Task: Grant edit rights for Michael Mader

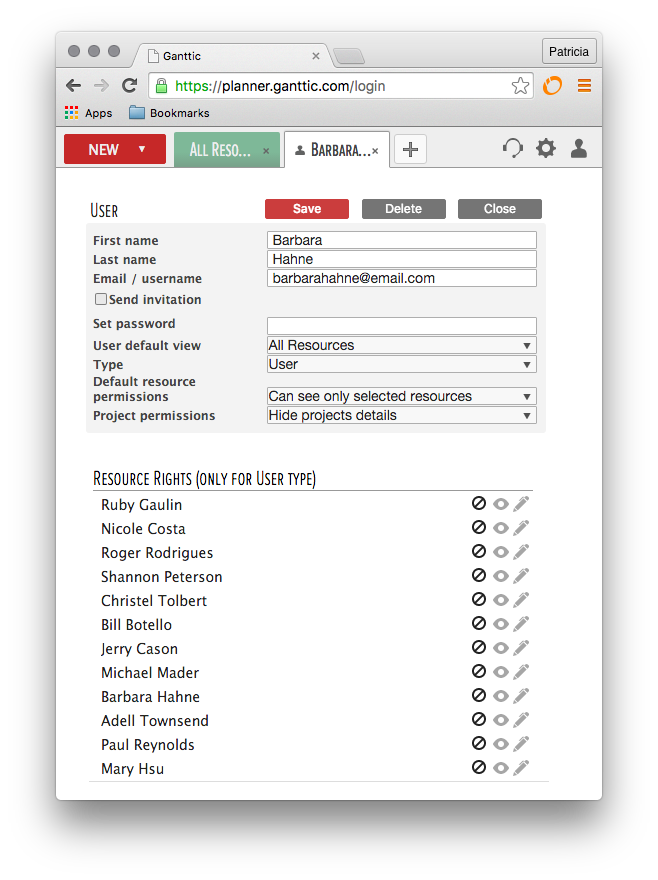Action: coord(521,671)
